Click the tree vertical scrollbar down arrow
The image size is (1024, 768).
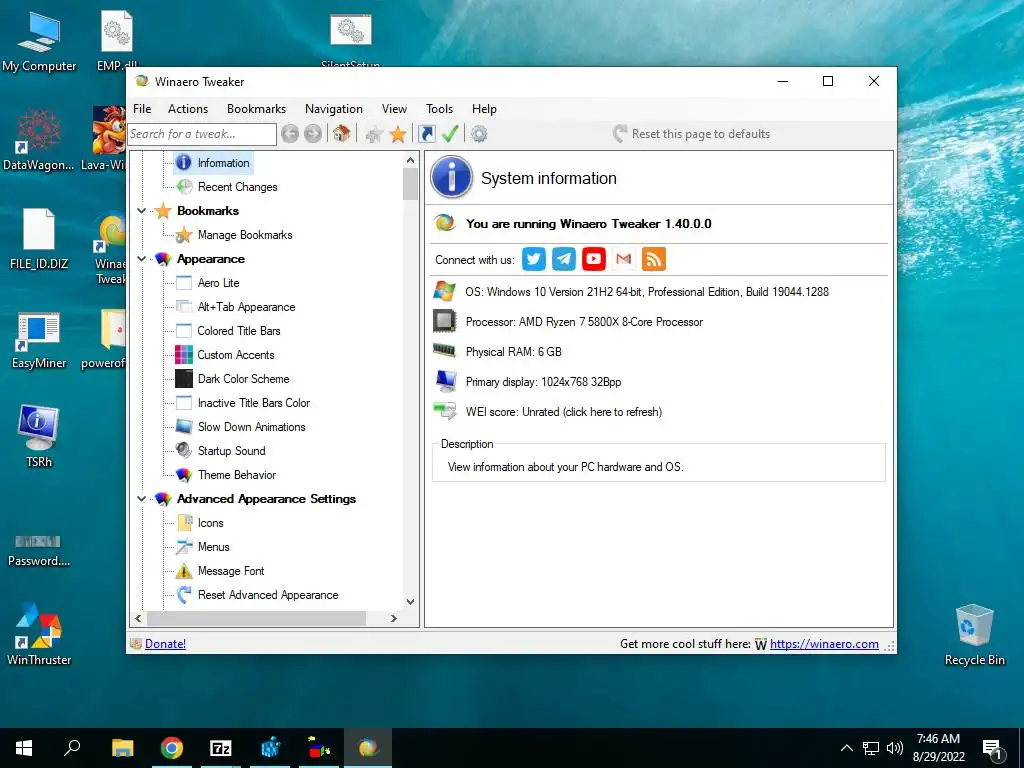(410, 601)
